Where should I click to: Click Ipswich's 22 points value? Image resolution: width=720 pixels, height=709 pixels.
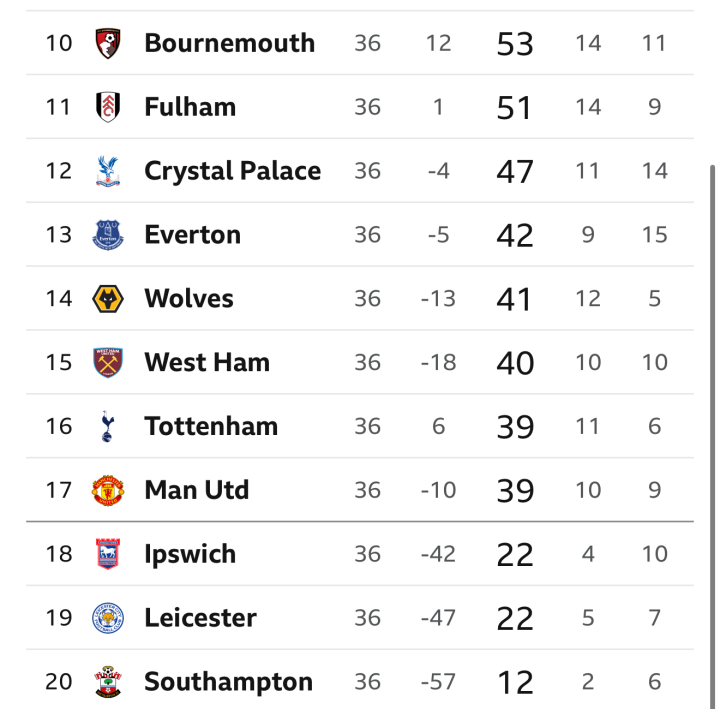tap(515, 554)
